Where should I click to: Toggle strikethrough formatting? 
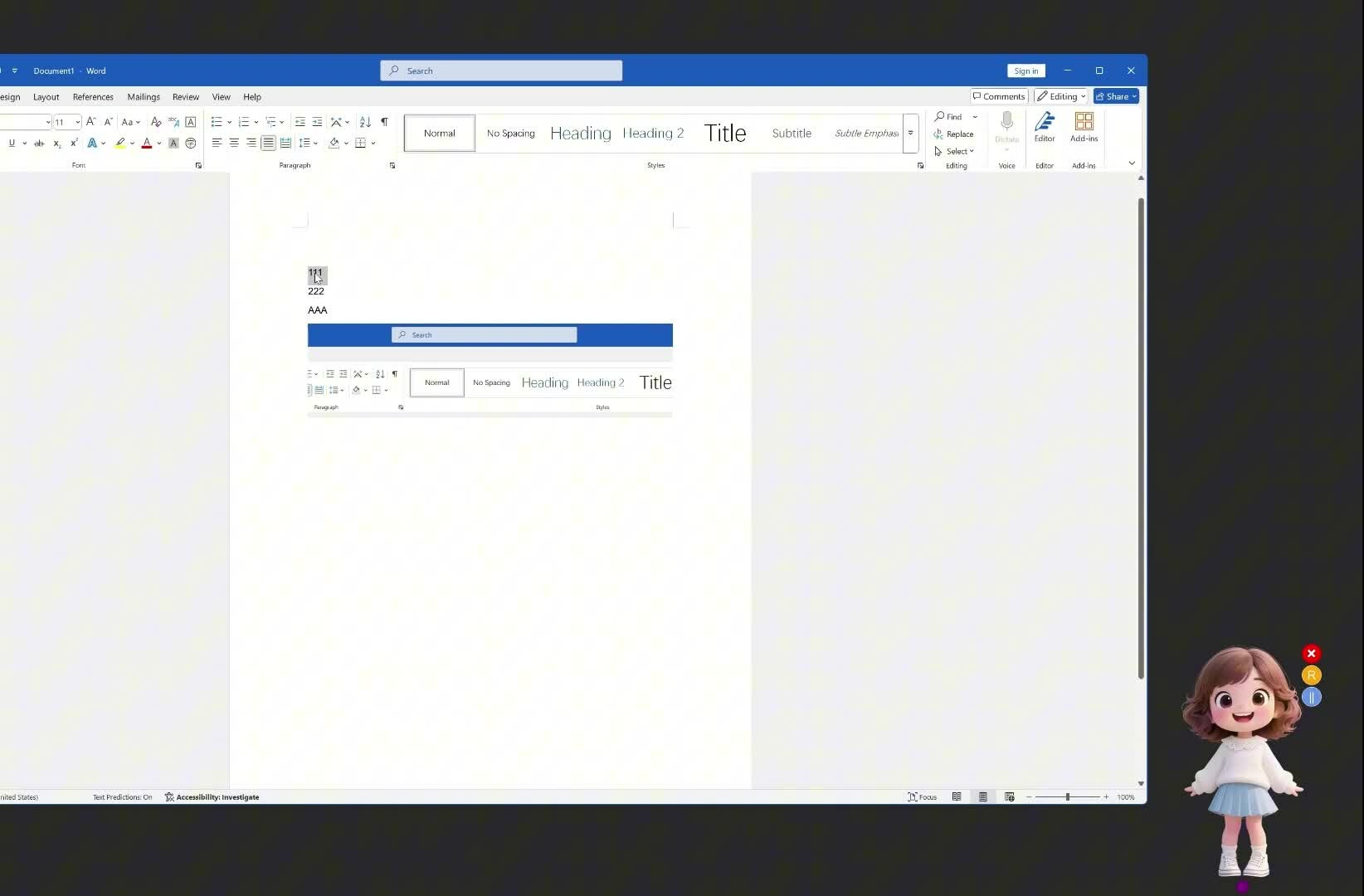[39, 143]
